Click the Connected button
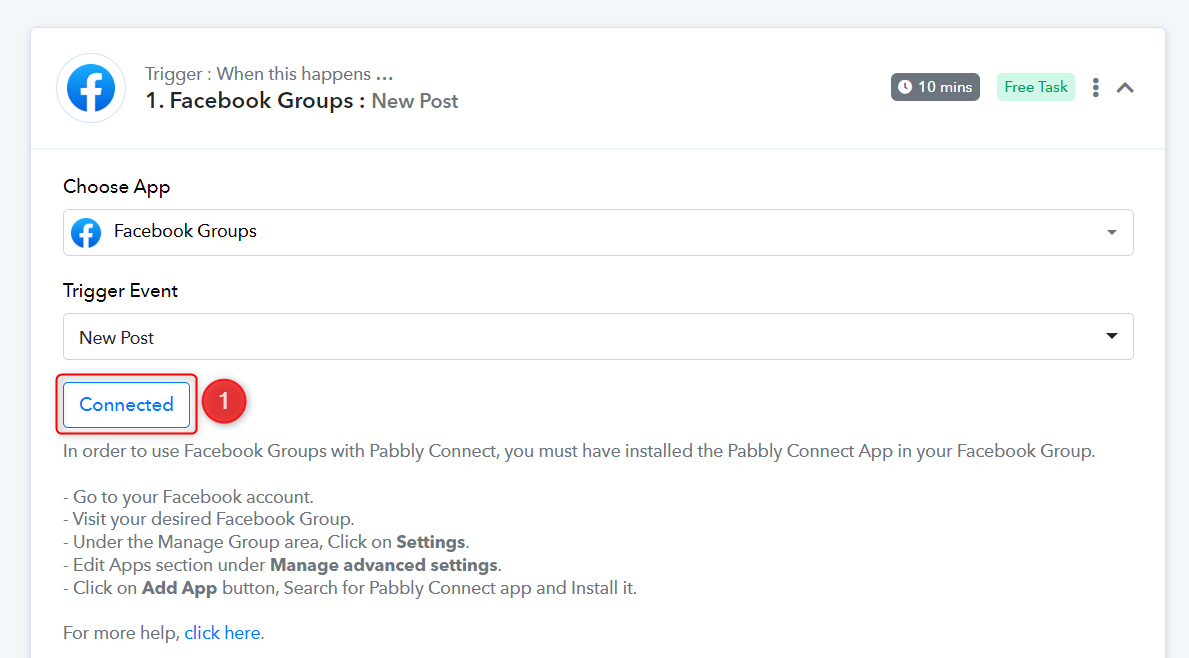The width and height of the screenshot is (1189, 658). pos(127,405)
